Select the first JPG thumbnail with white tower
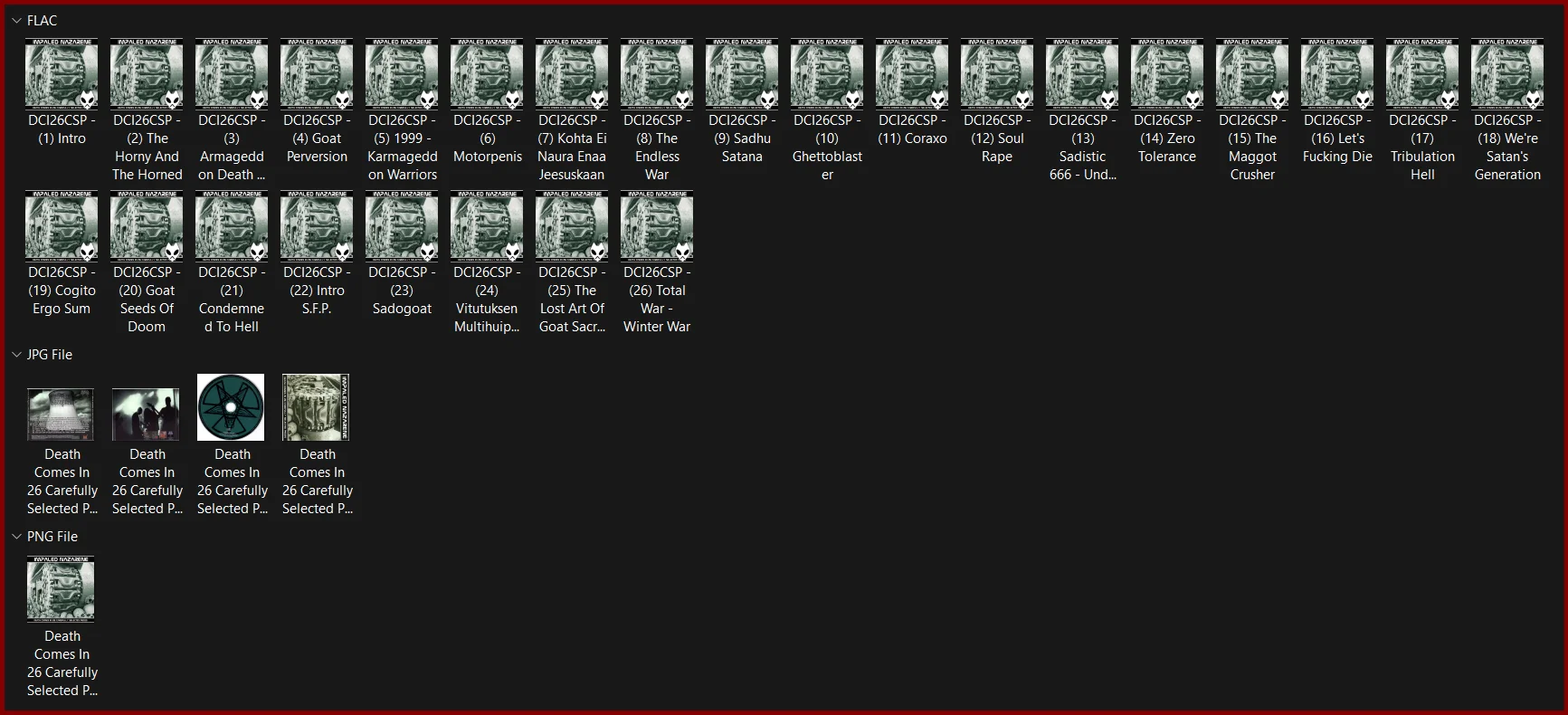This screenshot has width=1568, height=715. pyautogui.click(x=61, y=415)
